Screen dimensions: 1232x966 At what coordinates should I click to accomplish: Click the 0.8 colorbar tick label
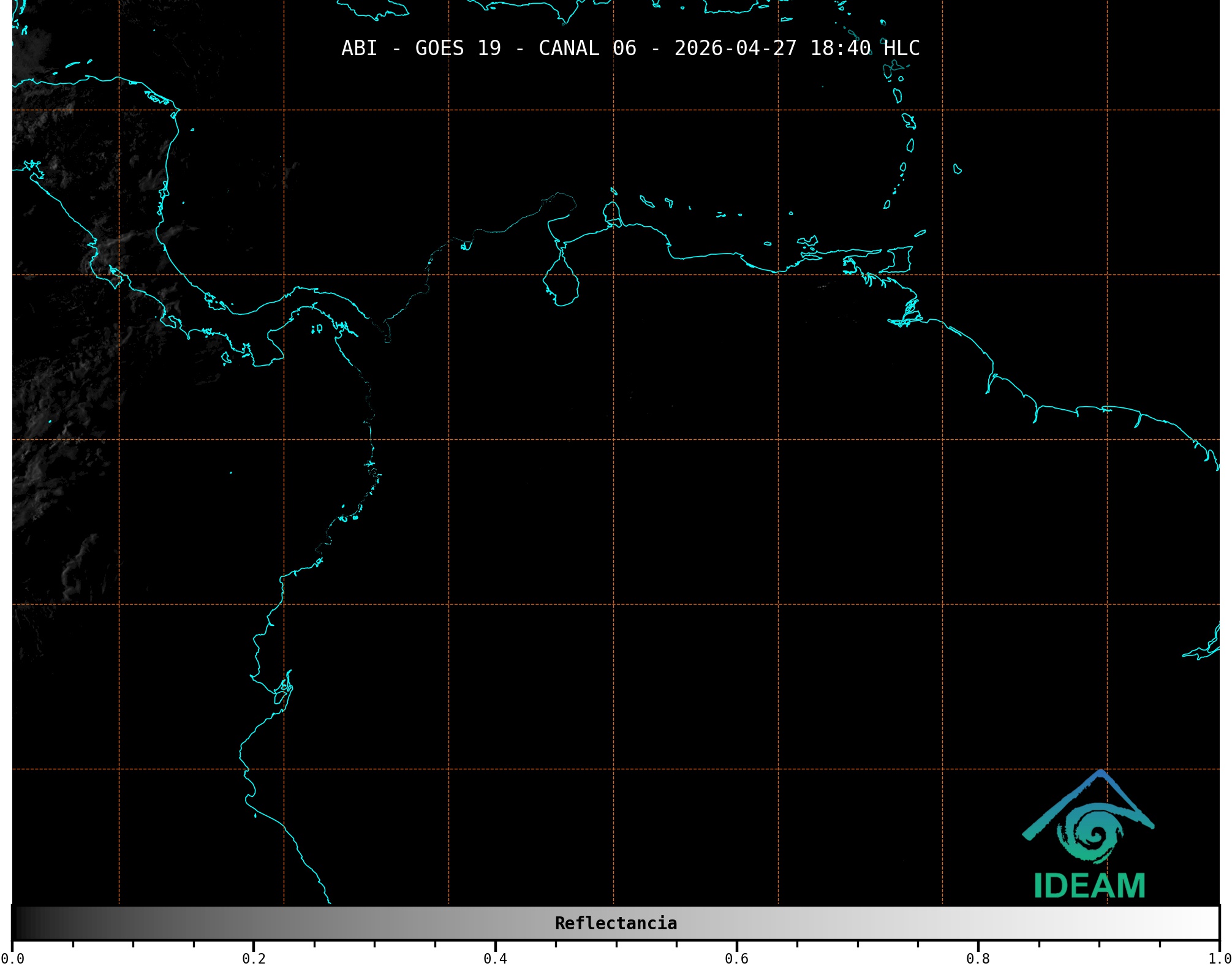click(x=978, y=959)
